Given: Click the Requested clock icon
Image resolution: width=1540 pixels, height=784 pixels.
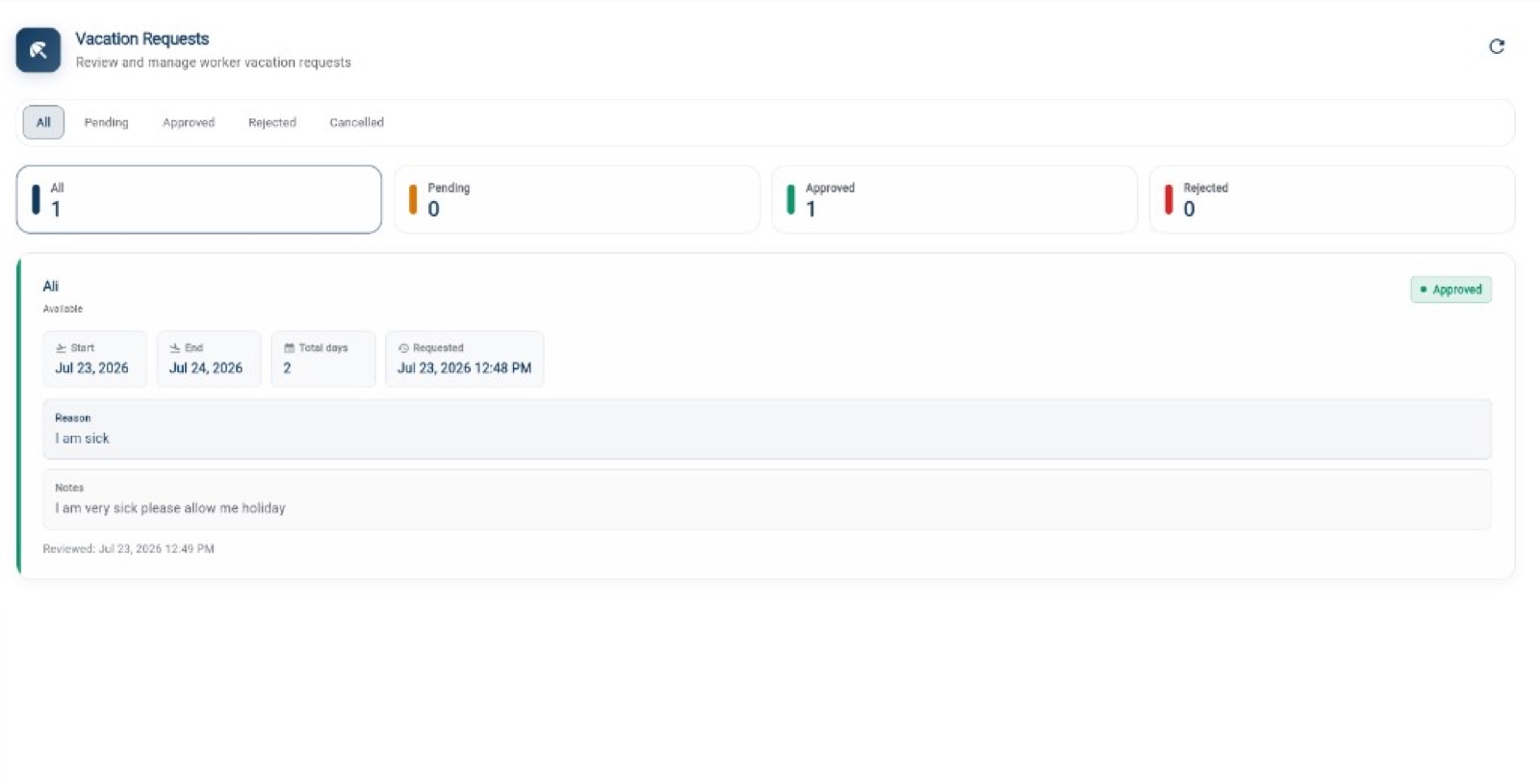Looking at the screenshot, I should click(403, 348).
